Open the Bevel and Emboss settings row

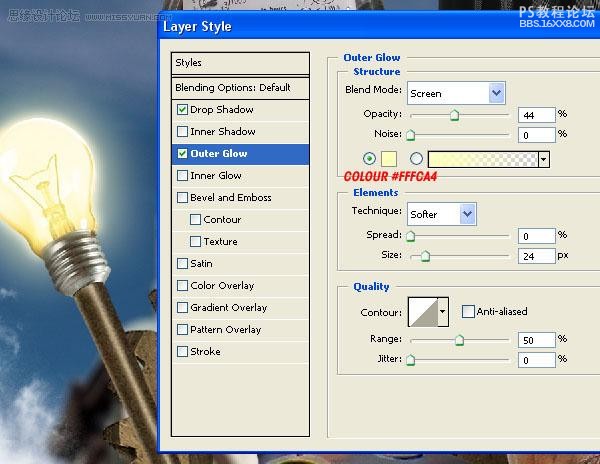pos(240,198)
